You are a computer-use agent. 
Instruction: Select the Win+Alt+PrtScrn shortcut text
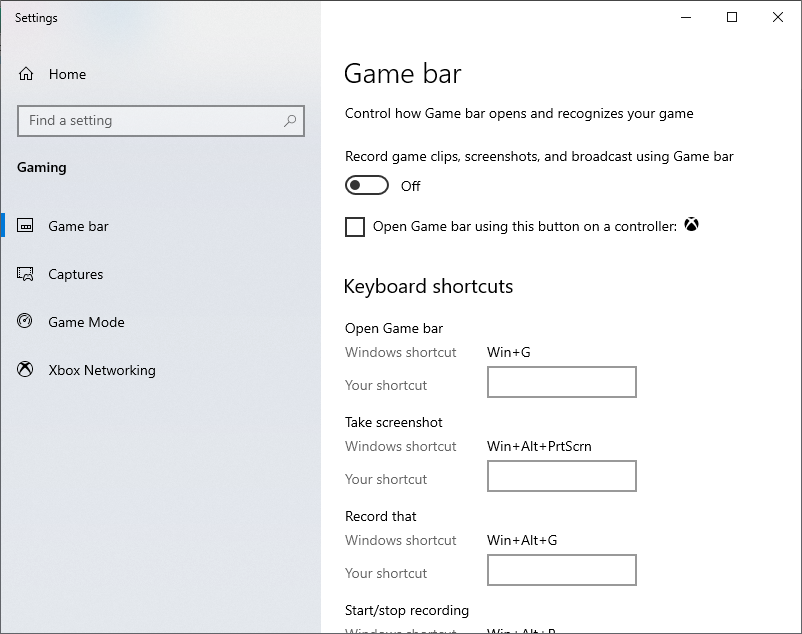(539, 446)
